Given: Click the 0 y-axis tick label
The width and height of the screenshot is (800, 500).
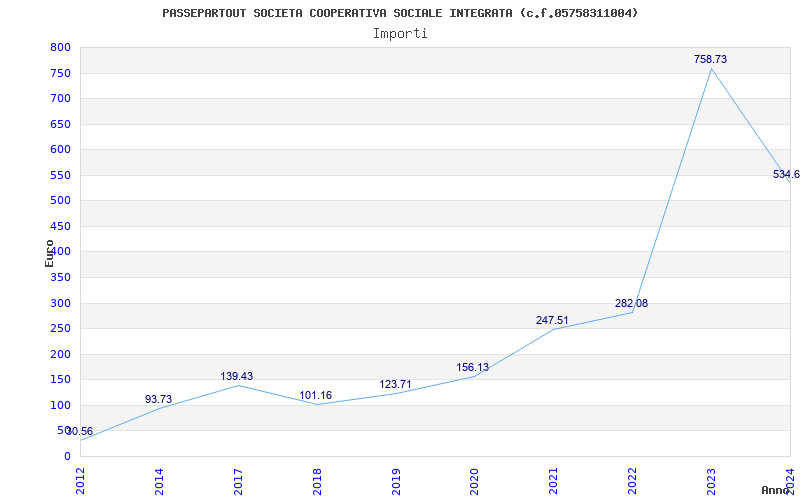Looking at the screenshot, I should (x=67, y=457).
